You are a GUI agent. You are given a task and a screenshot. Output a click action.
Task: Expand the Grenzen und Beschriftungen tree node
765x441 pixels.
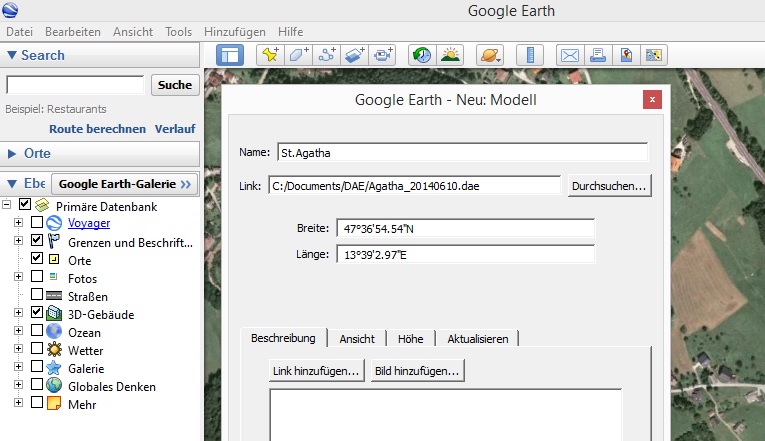coord(18,241)
